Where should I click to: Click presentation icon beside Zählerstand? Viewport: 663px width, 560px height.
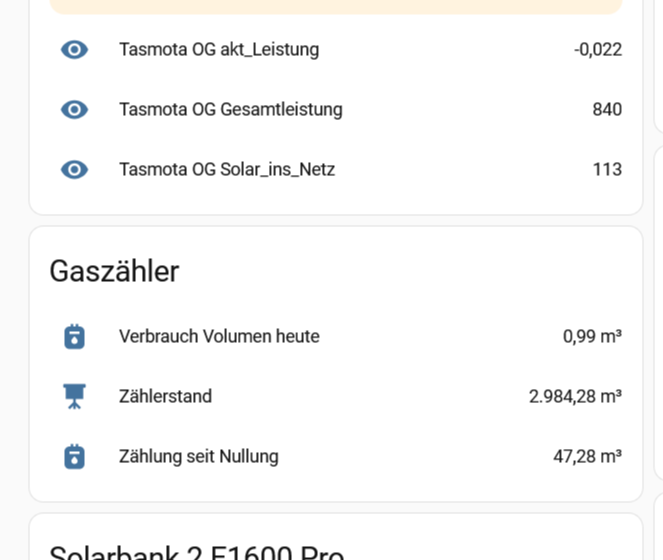[x=75, y=396]
